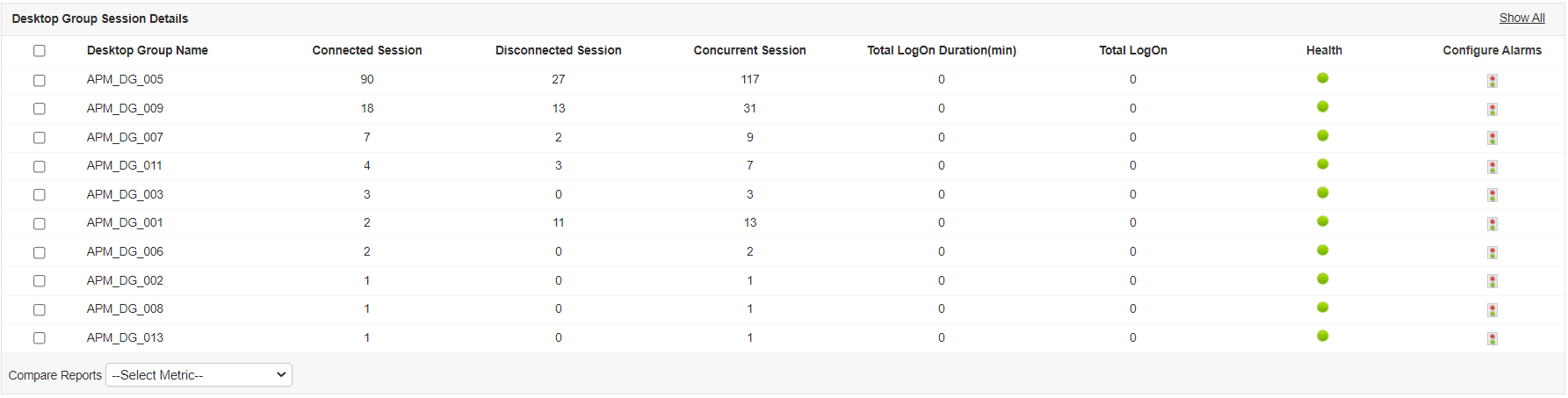Image resolution: width=1568 pixels, height=398 pixels.
Task: Click Desktop Group Name column header
Action: coord(147,51)
